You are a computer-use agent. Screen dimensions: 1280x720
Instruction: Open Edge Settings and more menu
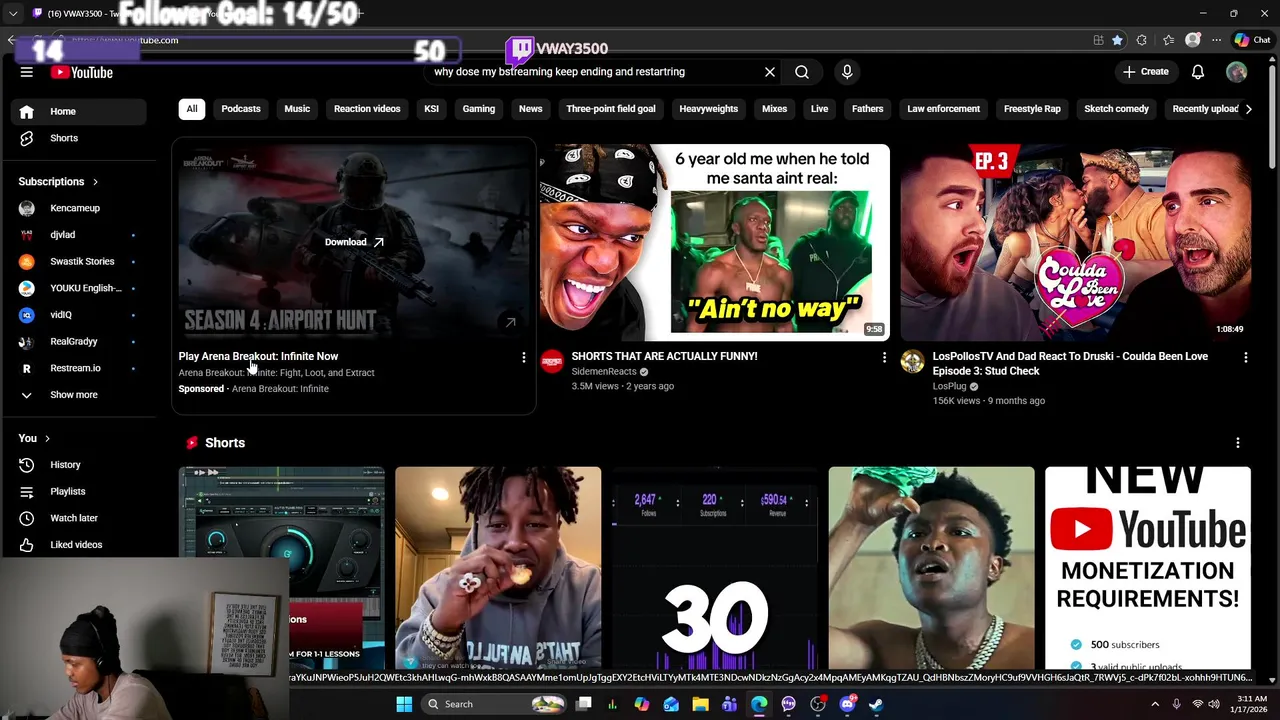pyautogui.click(x=1216, y=40)
